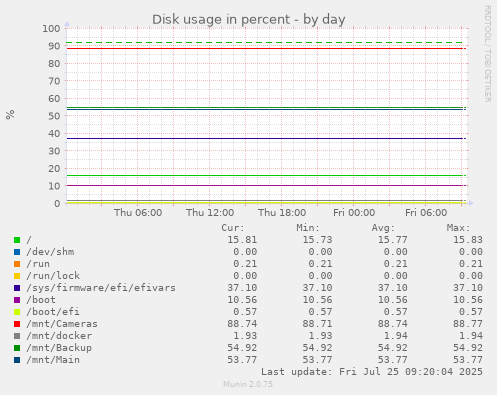This screenshot has width=497, height=395.
Task: Click the 15.73 minimum value for /
Action: tap(317, 240)
